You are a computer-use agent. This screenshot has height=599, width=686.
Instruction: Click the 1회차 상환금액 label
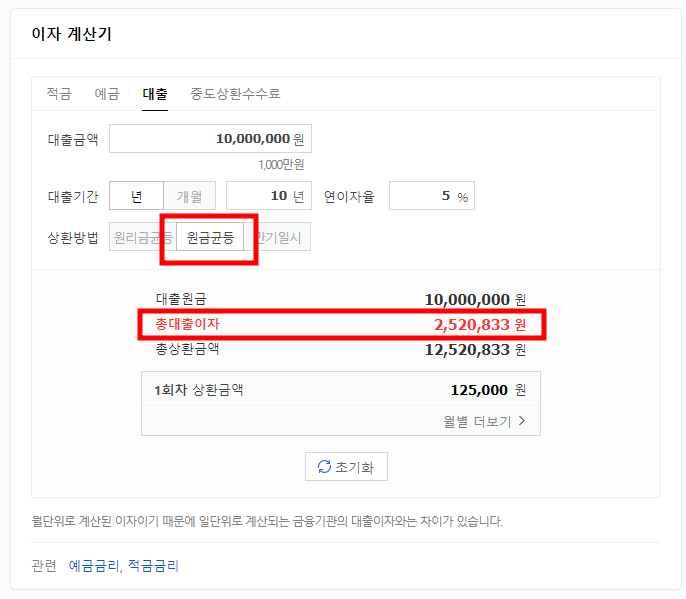coord(199,390)
